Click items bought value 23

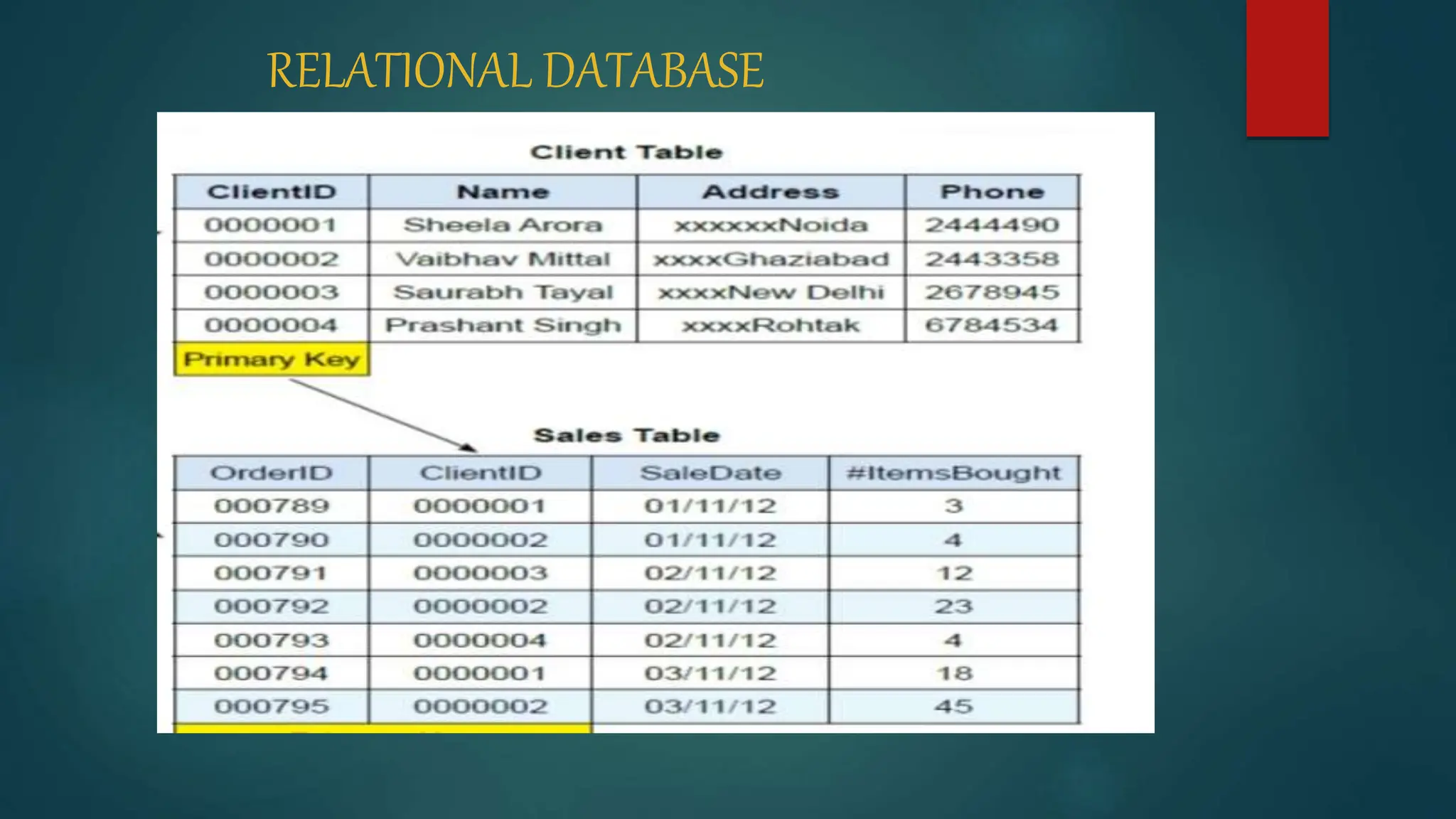[953, 606]
